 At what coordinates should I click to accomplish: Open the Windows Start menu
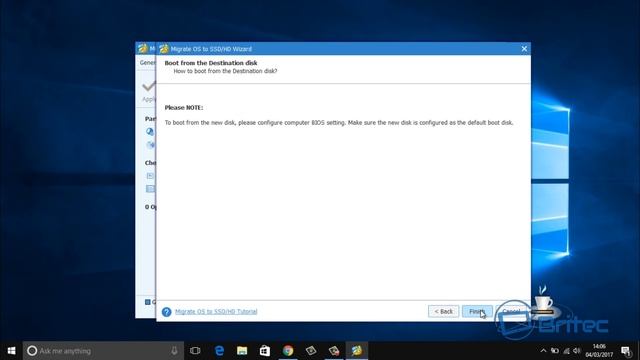click(x=11, y=351)
